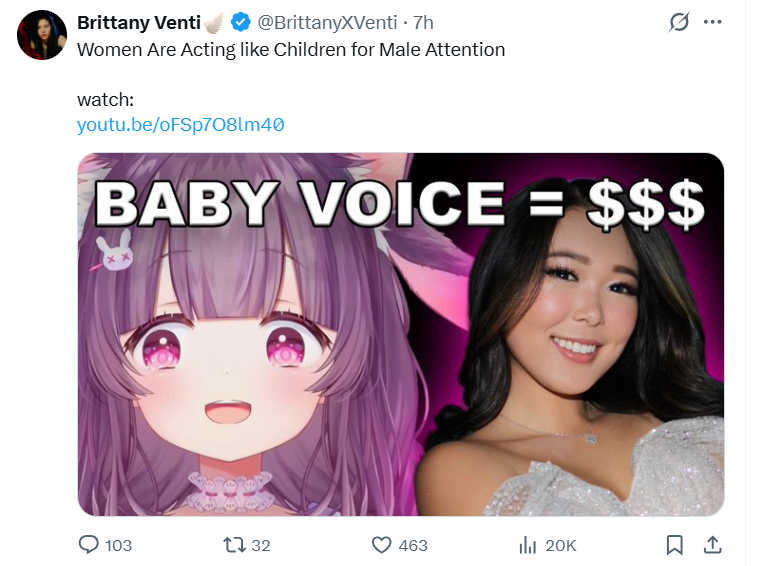Click the Grok slashed-circle icon
Screen dimensions: 762x566
point(679,22)
